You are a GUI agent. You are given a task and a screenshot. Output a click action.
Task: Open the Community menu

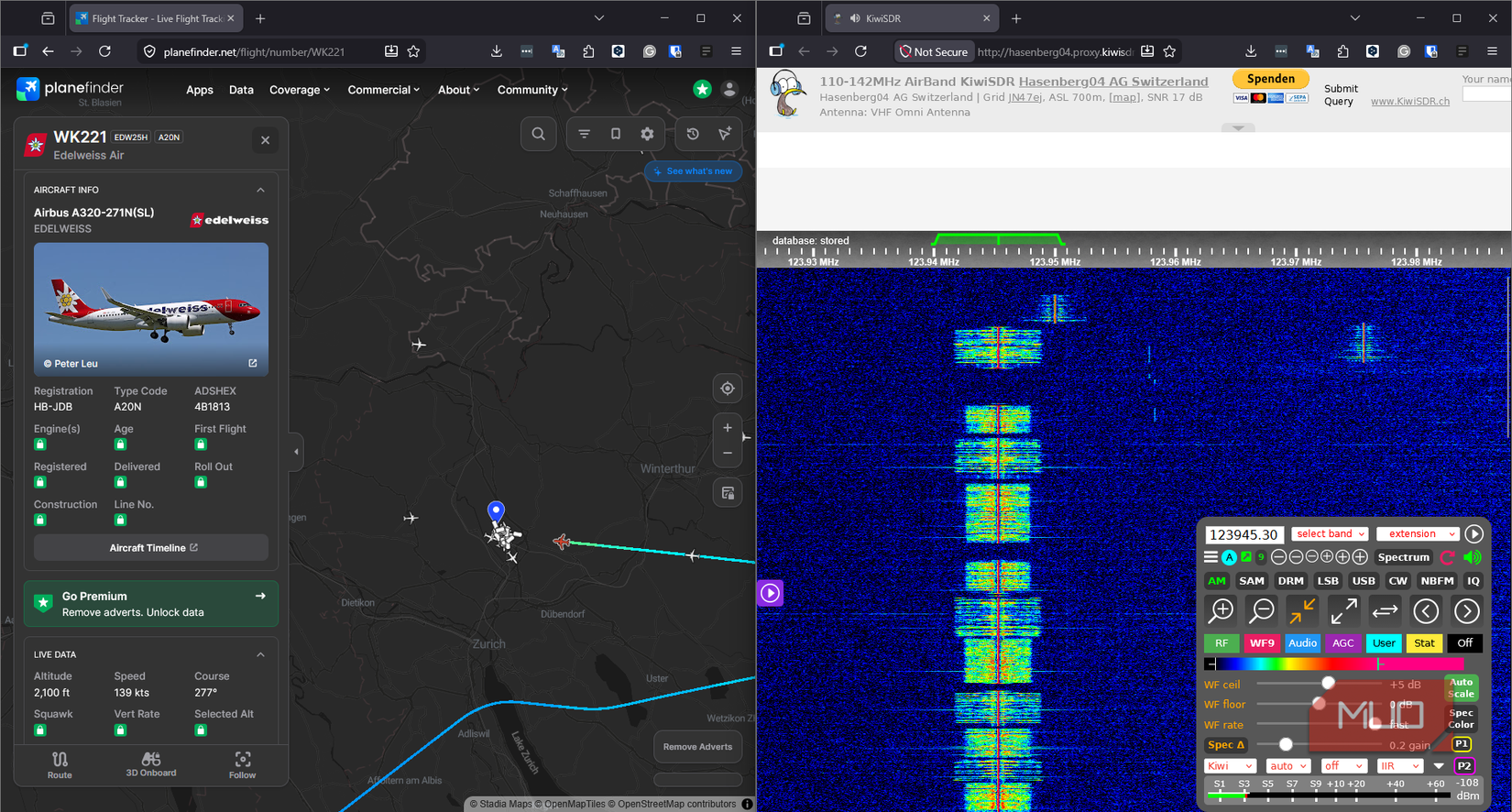532,90
